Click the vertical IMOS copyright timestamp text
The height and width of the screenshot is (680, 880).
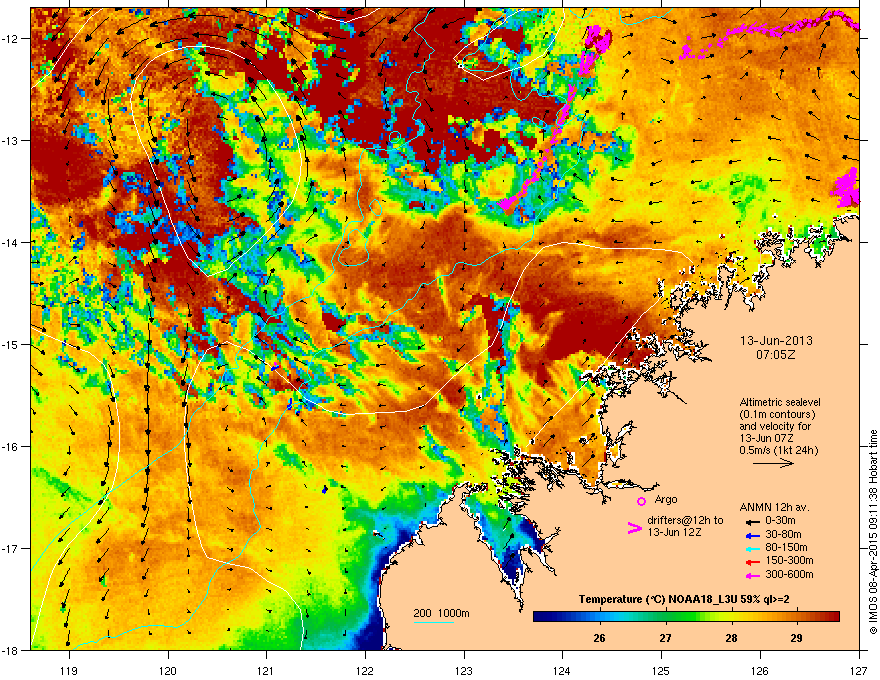[x=873, y=532]
